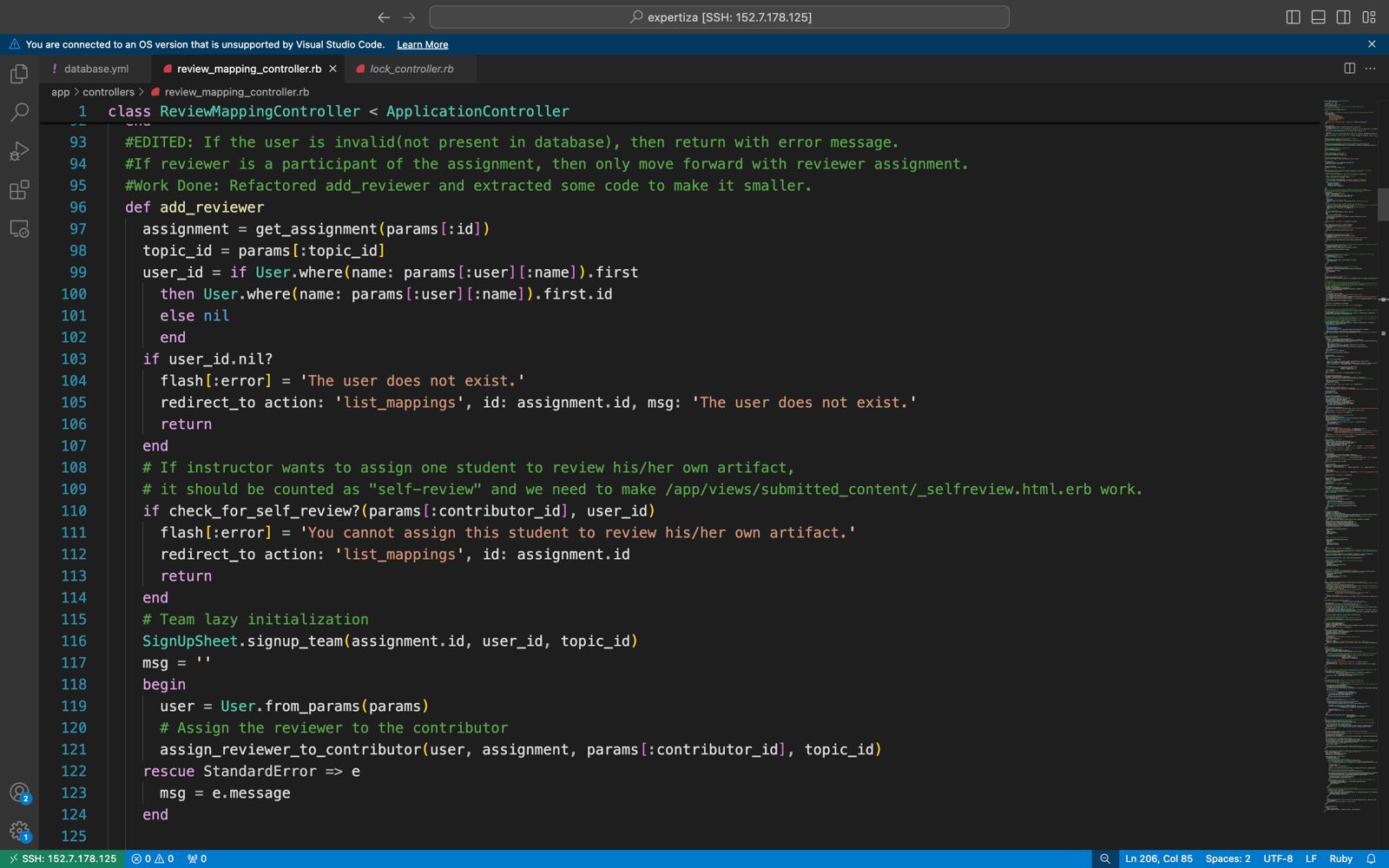This screenshot has width=1389, height=868.
Task: Click the split editor right icon
Action: click(1349, 69)
